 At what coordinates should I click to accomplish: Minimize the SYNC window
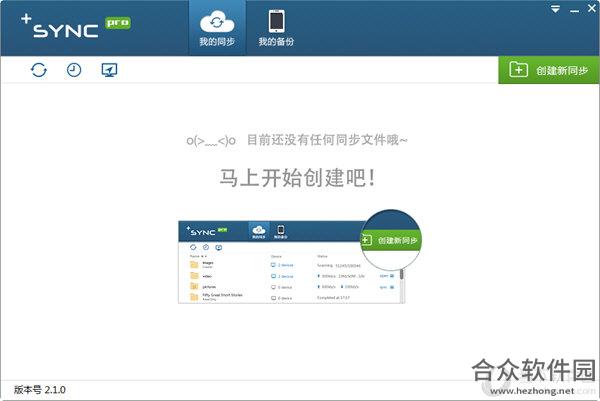pyautogui.click(x=574, y=11)
